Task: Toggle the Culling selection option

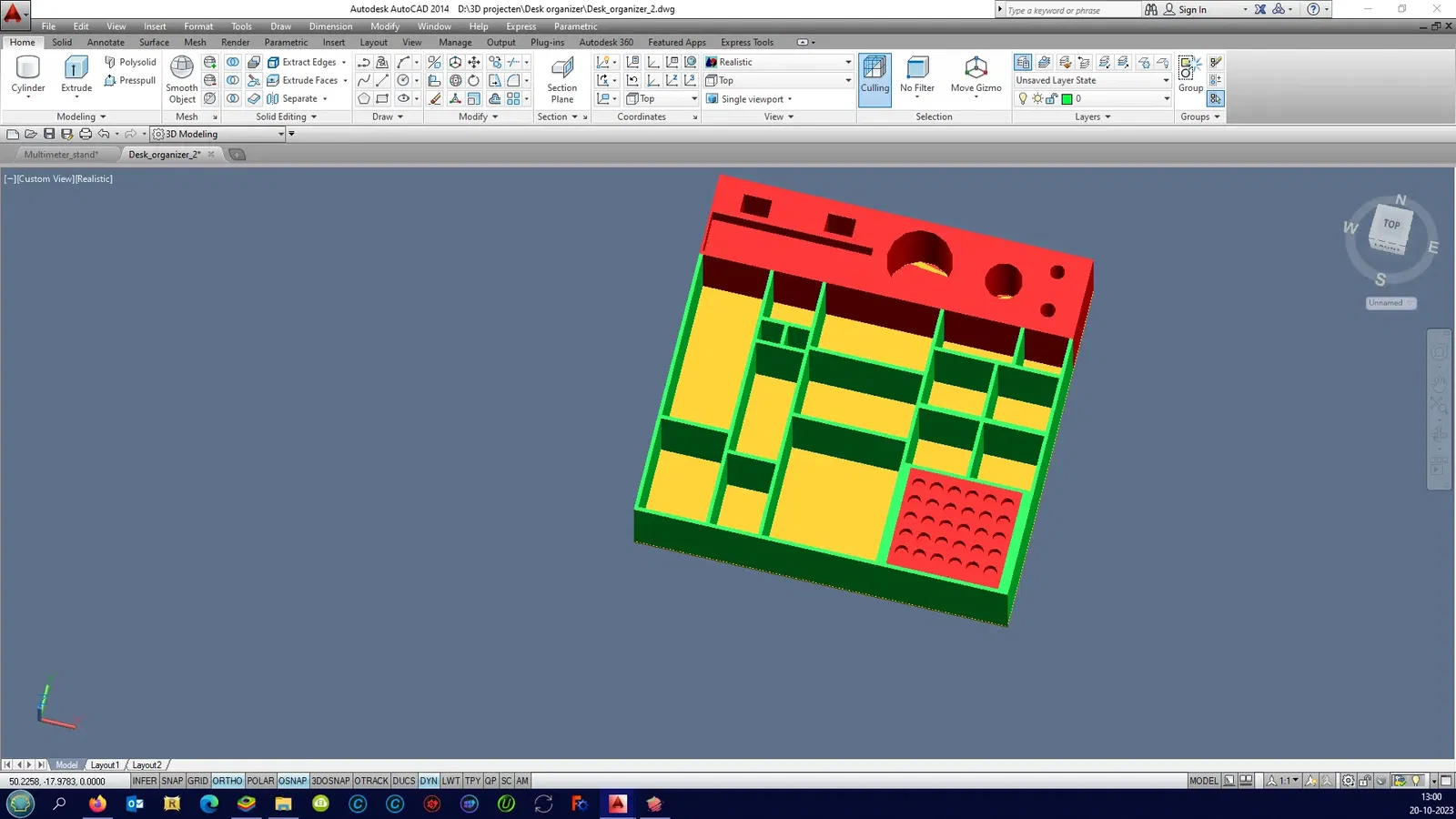Action: point(875,80)
